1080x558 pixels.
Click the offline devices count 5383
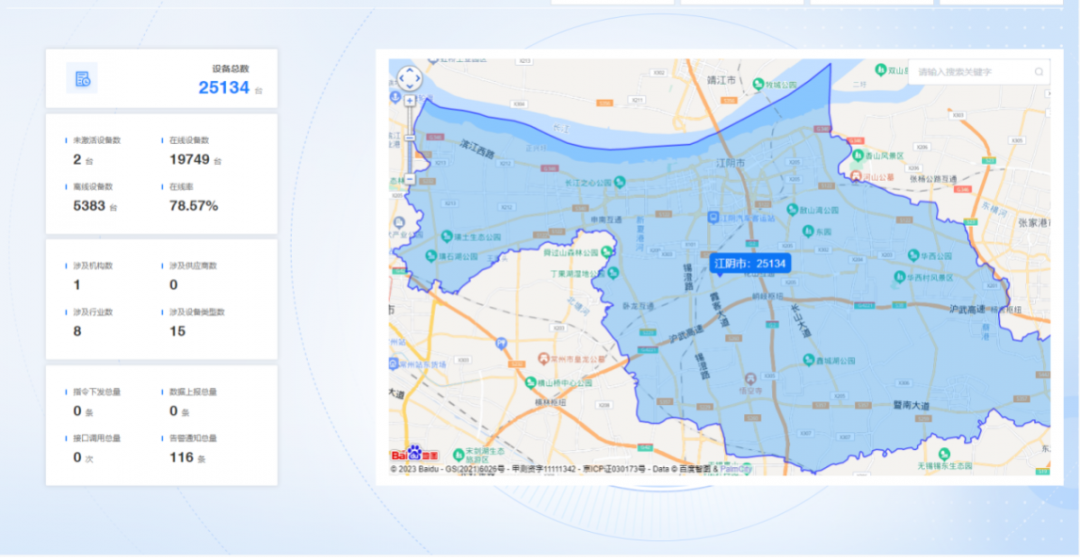[x=89, y=206]
